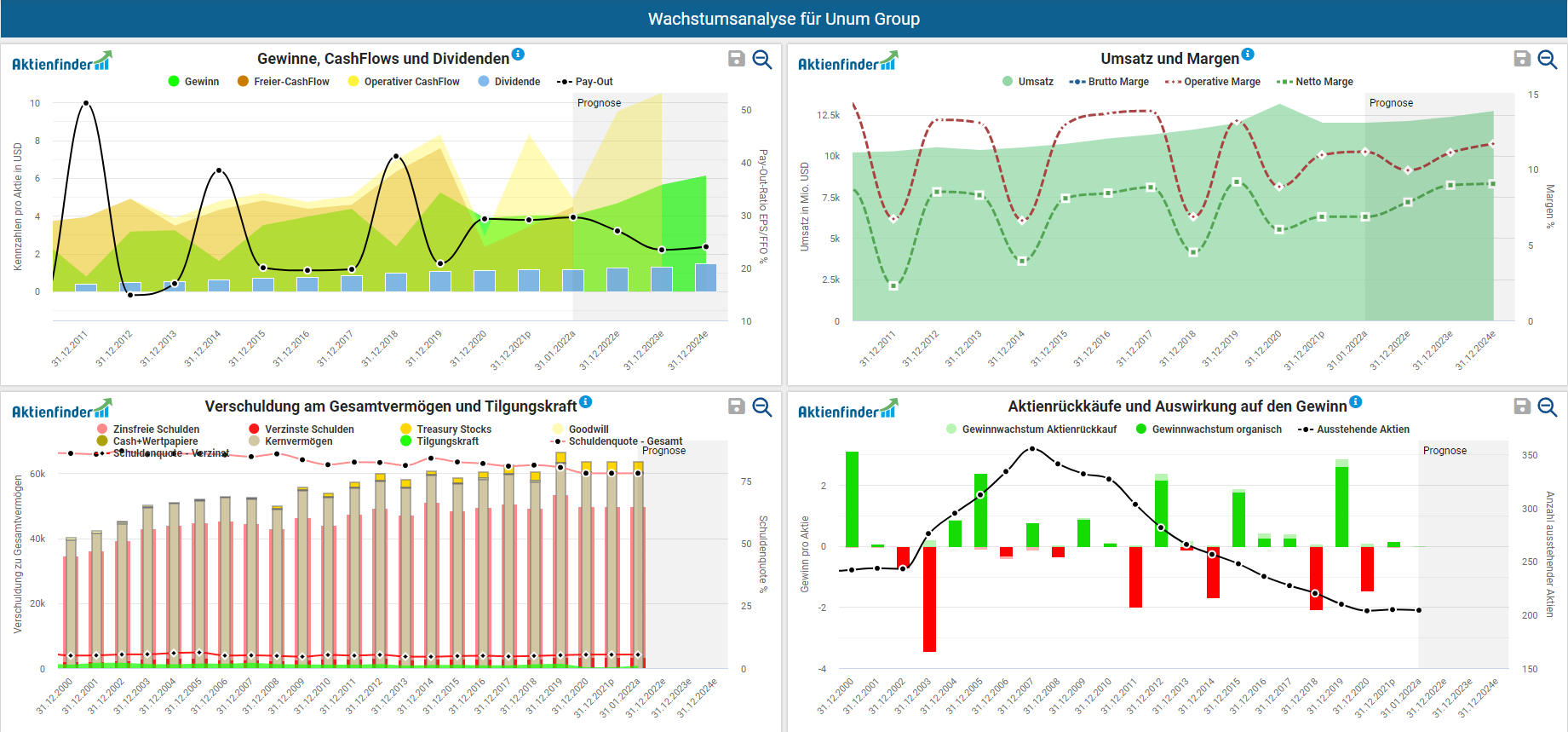Click Treasury Stocks yellow legend swatch

pyautogui.click(x=406, y=429)
